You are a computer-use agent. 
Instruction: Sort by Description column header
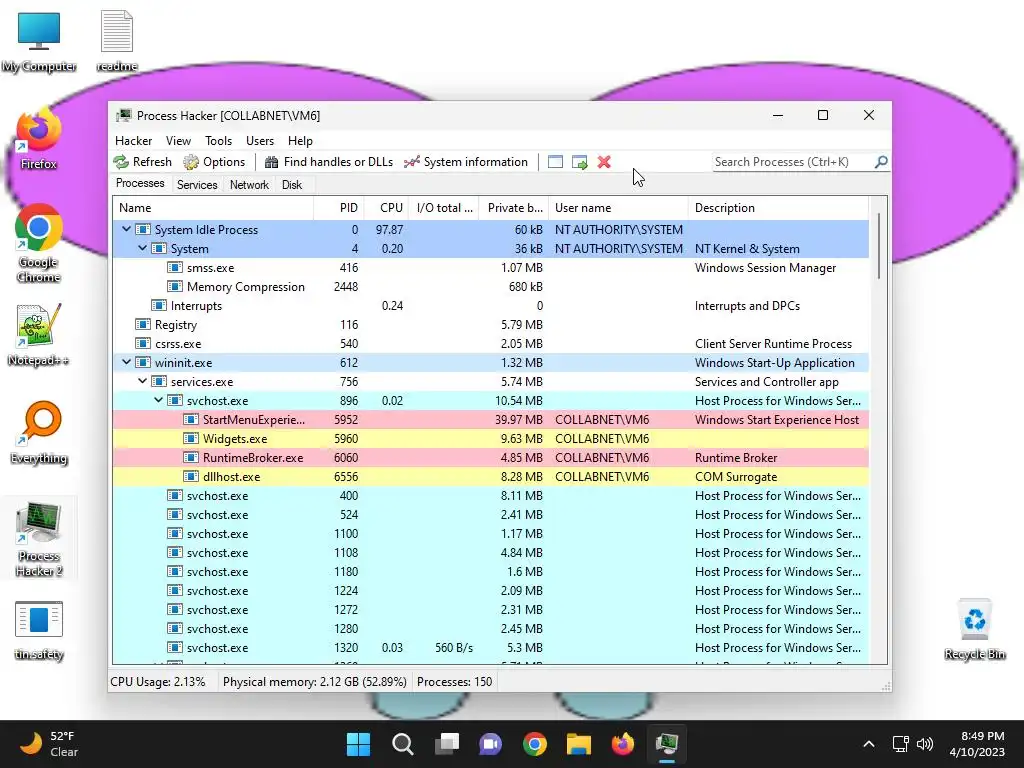778,208
